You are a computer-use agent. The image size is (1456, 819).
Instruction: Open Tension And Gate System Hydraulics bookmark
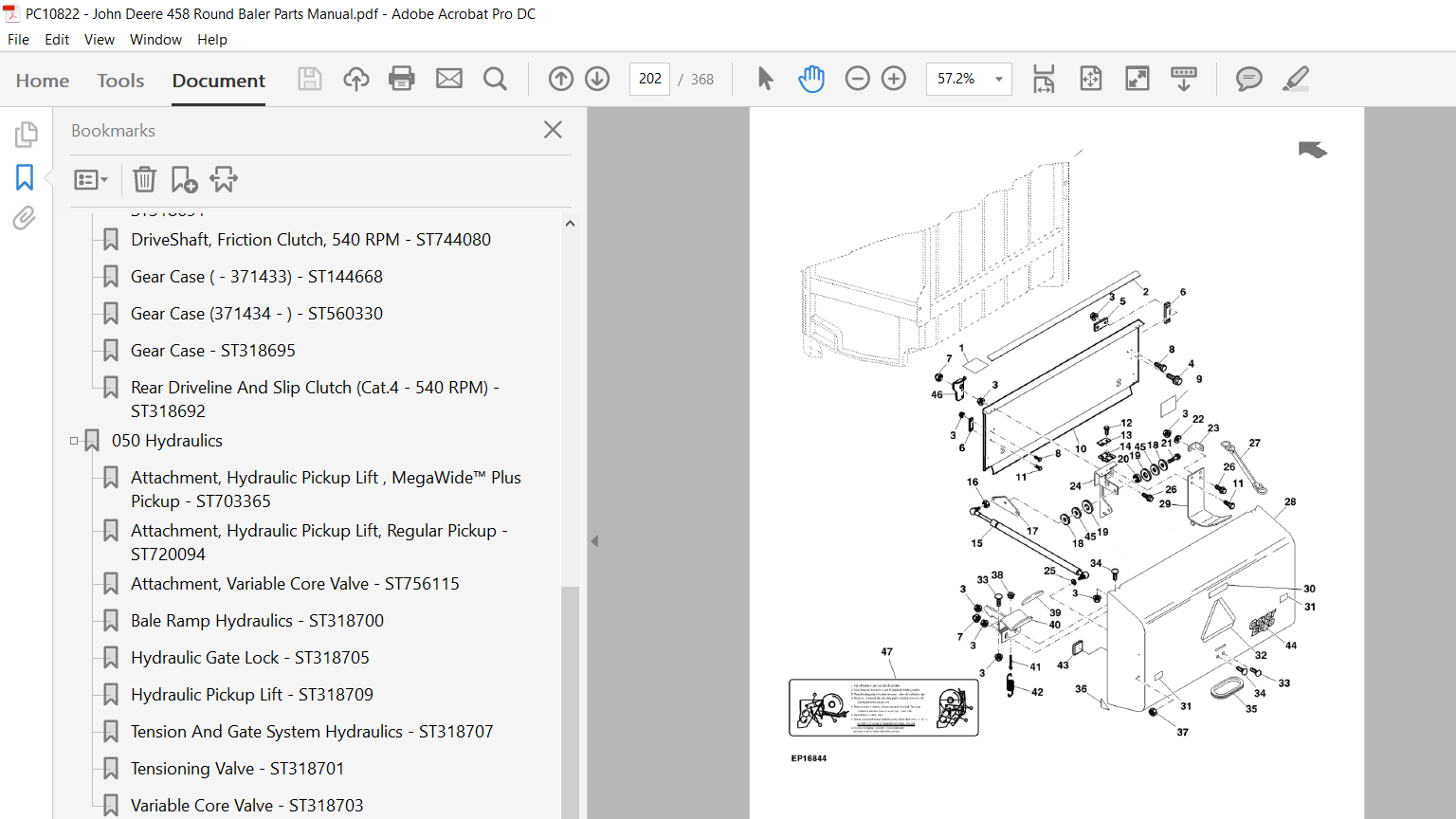(312, 732)
